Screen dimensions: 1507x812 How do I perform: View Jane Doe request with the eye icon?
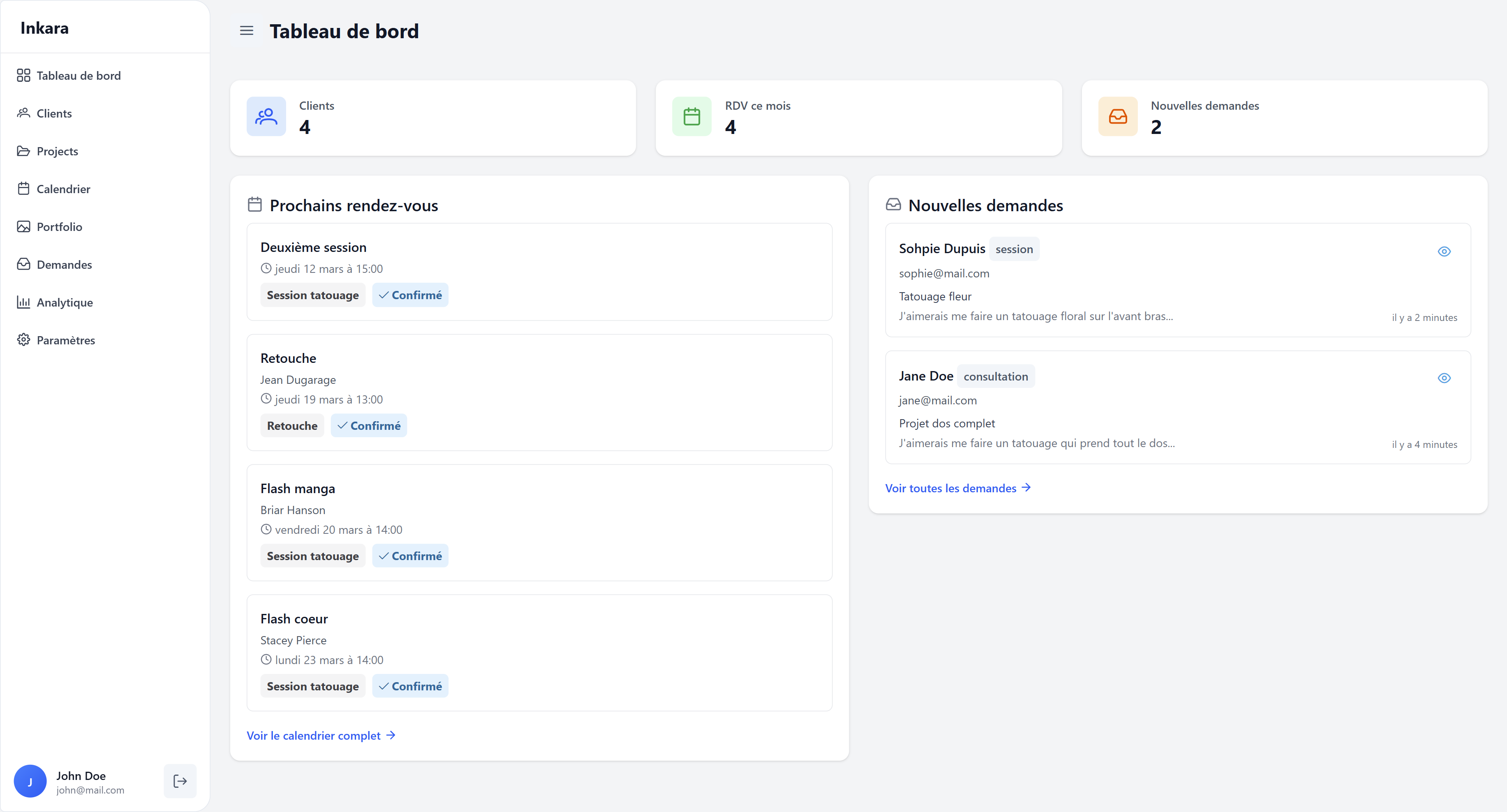point(1444,377)
